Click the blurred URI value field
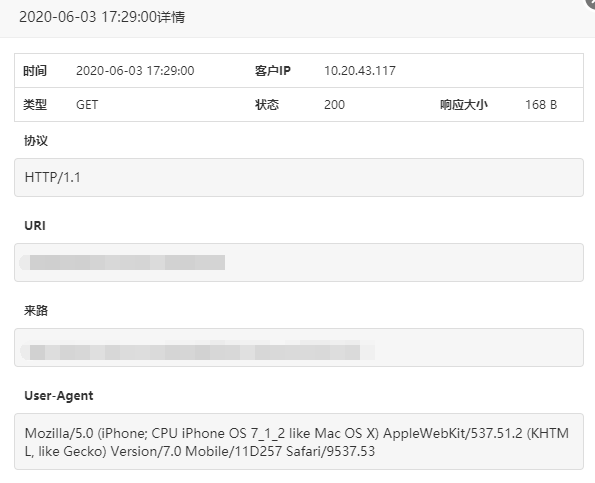 click(x=299, y=263)
